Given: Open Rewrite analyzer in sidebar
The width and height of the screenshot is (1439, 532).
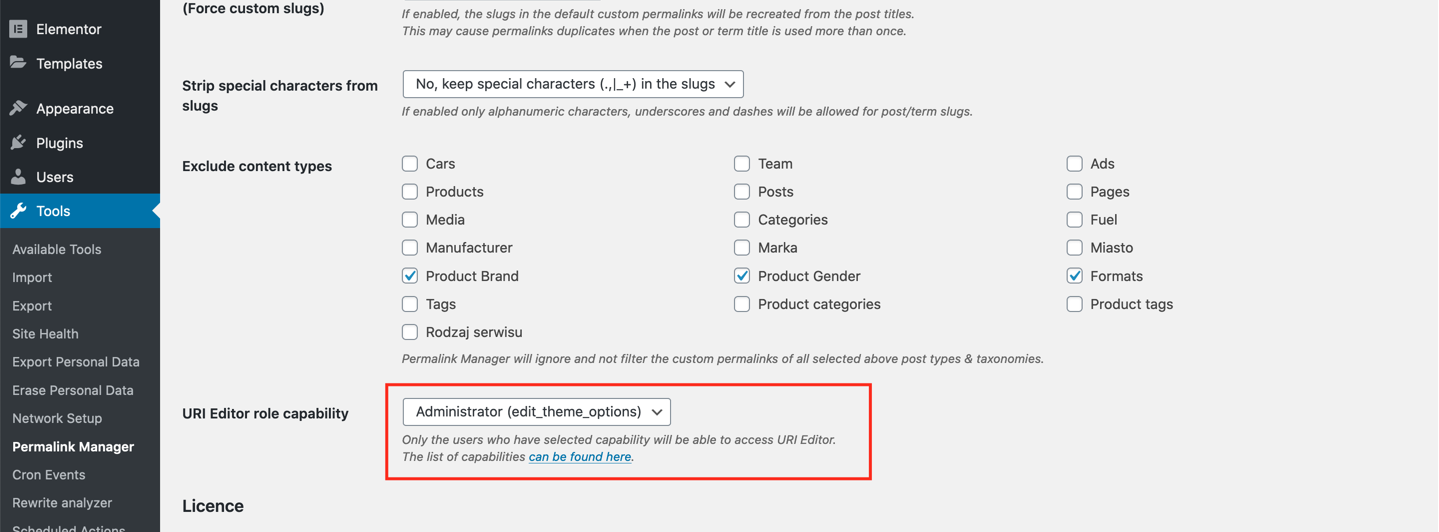Looking at the screenshot, I should coord(62,503).
